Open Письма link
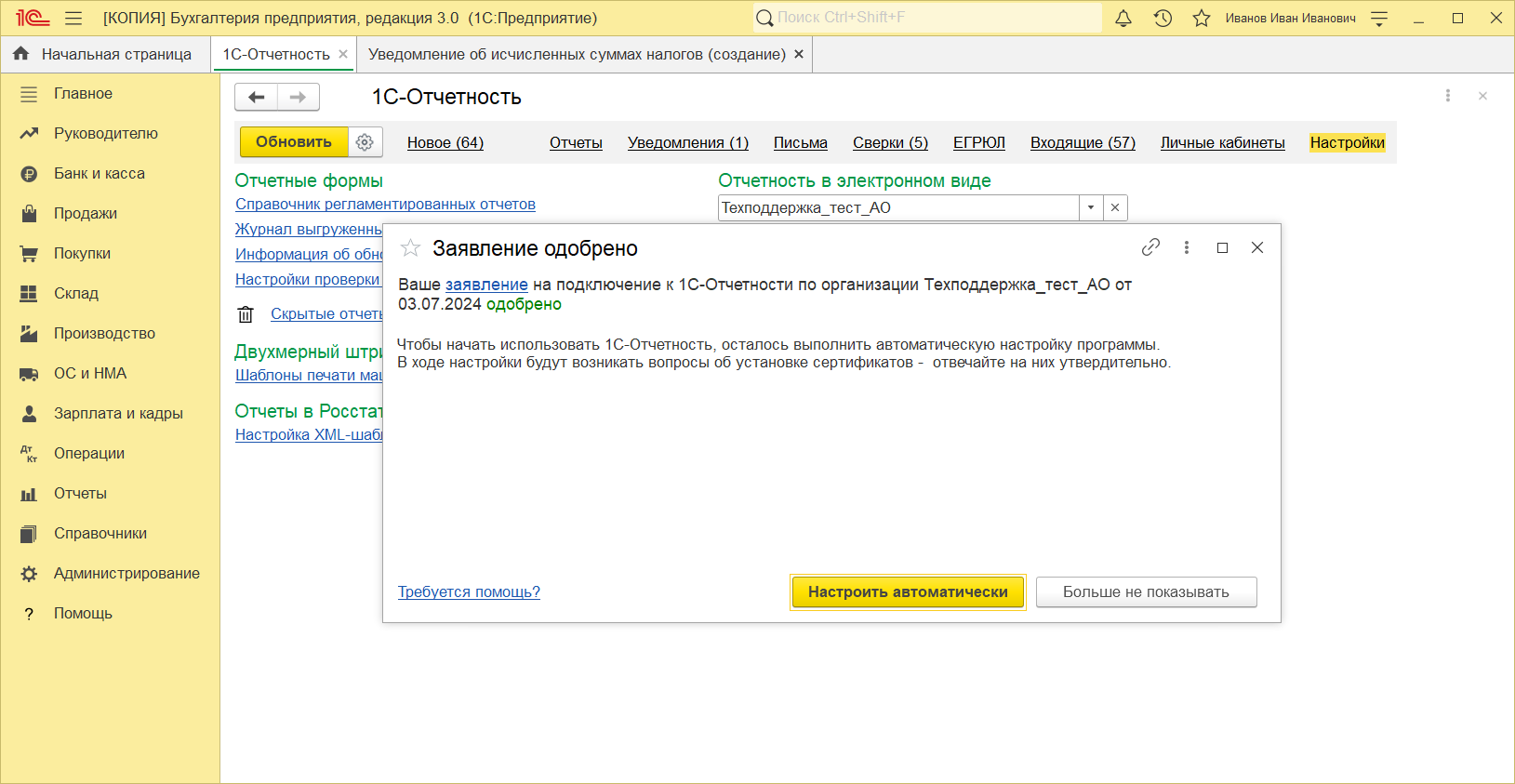This screenshot has width=1515, height=784. [x=801, y=142]
